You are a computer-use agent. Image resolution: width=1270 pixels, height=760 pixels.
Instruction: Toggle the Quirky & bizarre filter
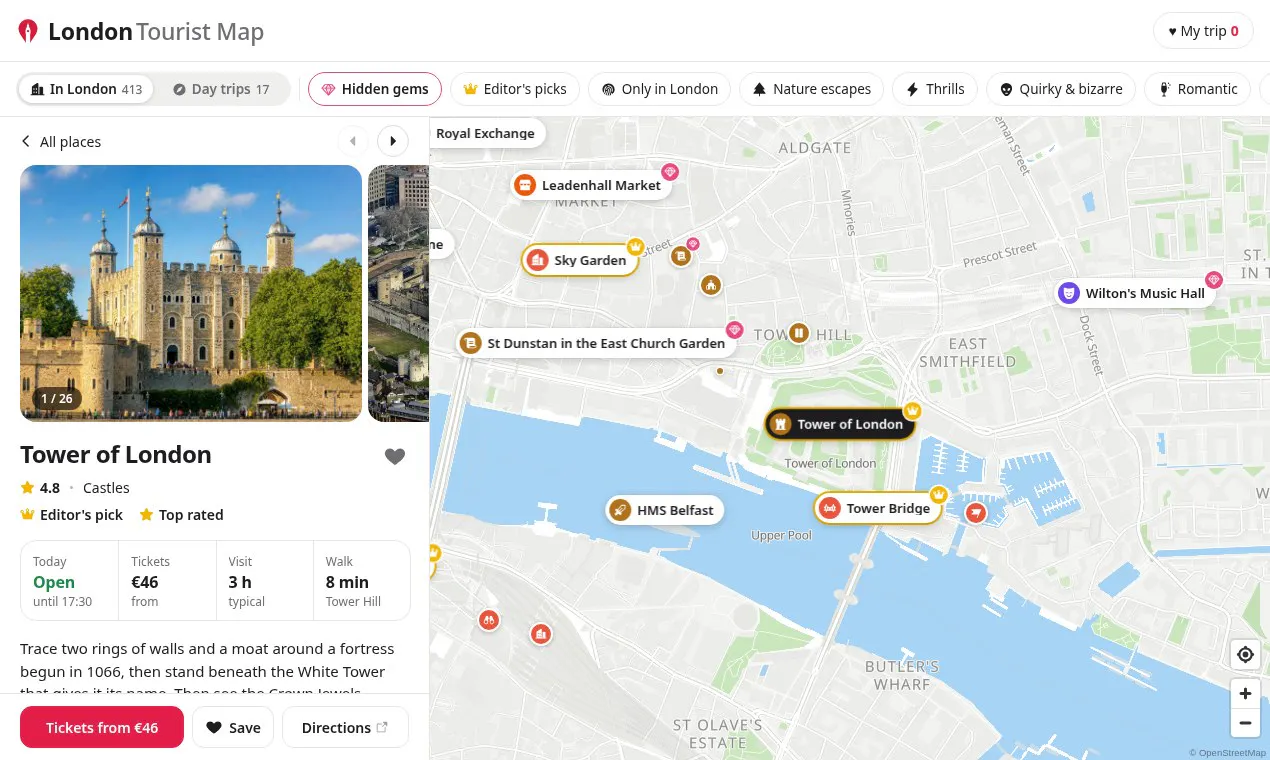point(1060,89)
